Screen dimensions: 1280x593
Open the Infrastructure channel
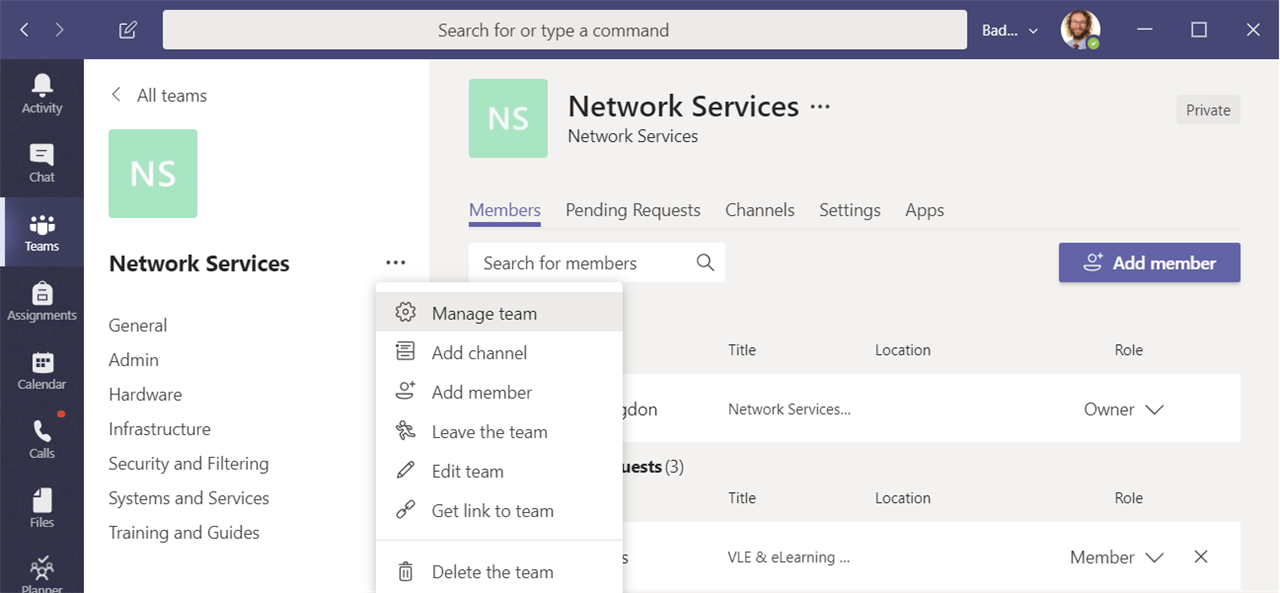click(x=160, y=428)
